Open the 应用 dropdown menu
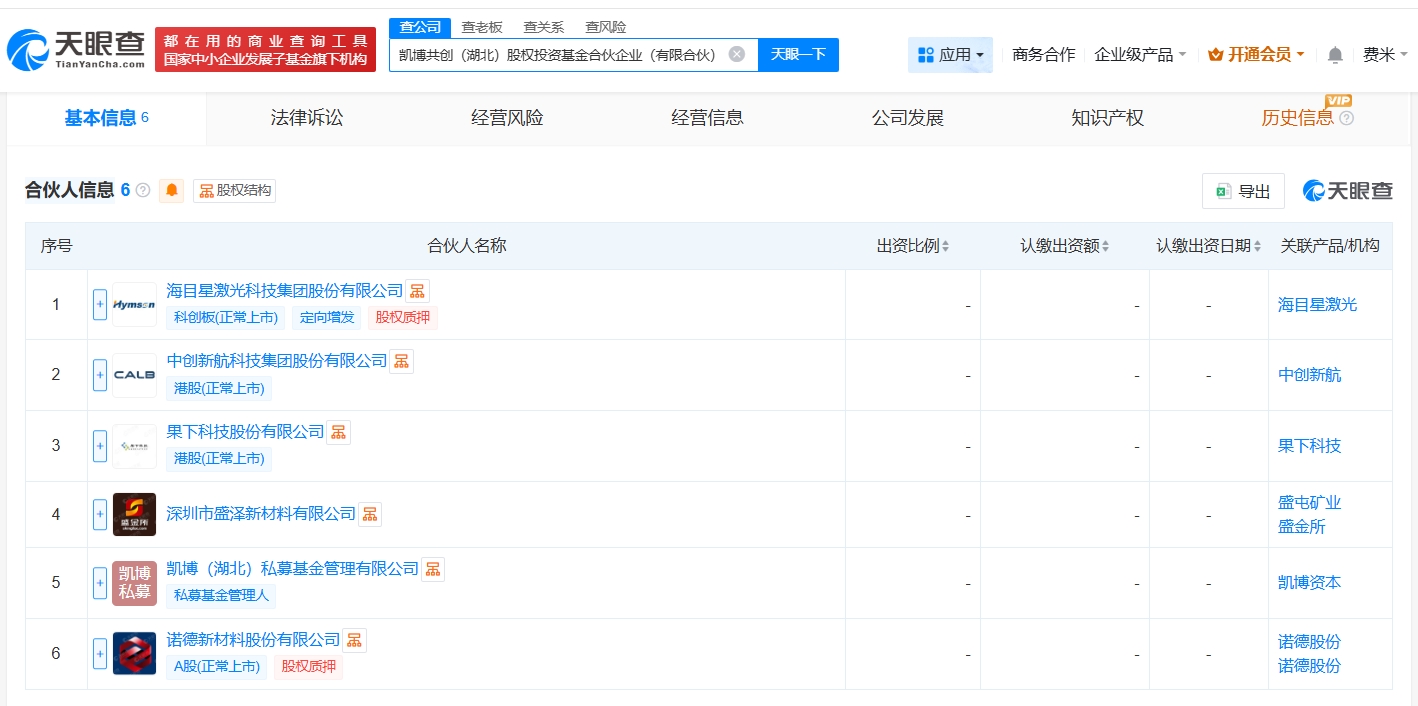This screenshot has width=1418, height=706. click(950, 55)
